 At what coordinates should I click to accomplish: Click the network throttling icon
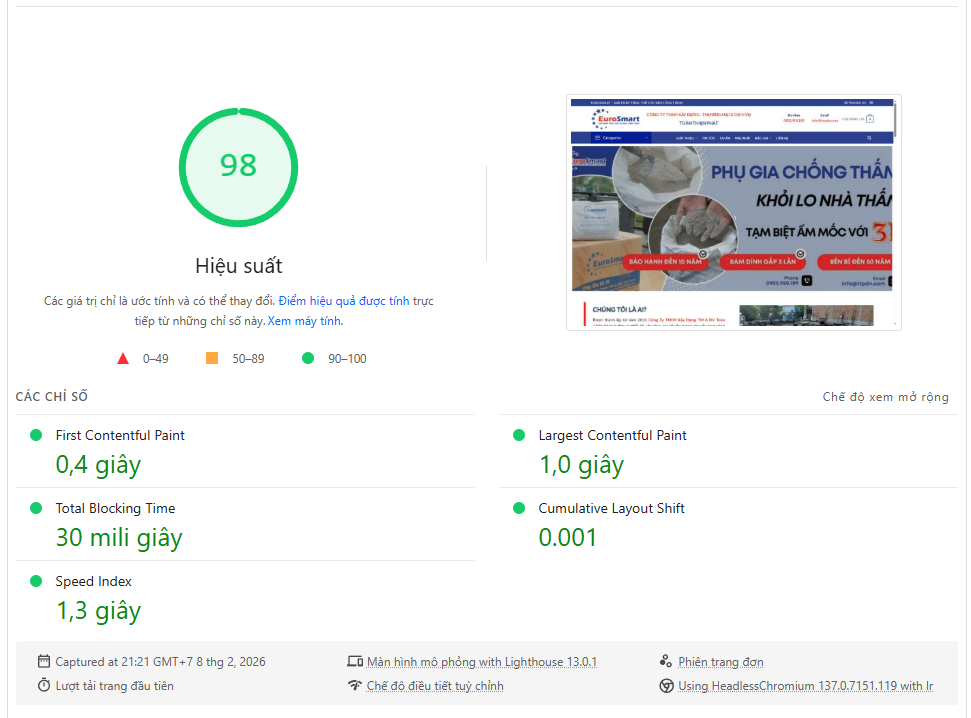click(x=354, y=685)
